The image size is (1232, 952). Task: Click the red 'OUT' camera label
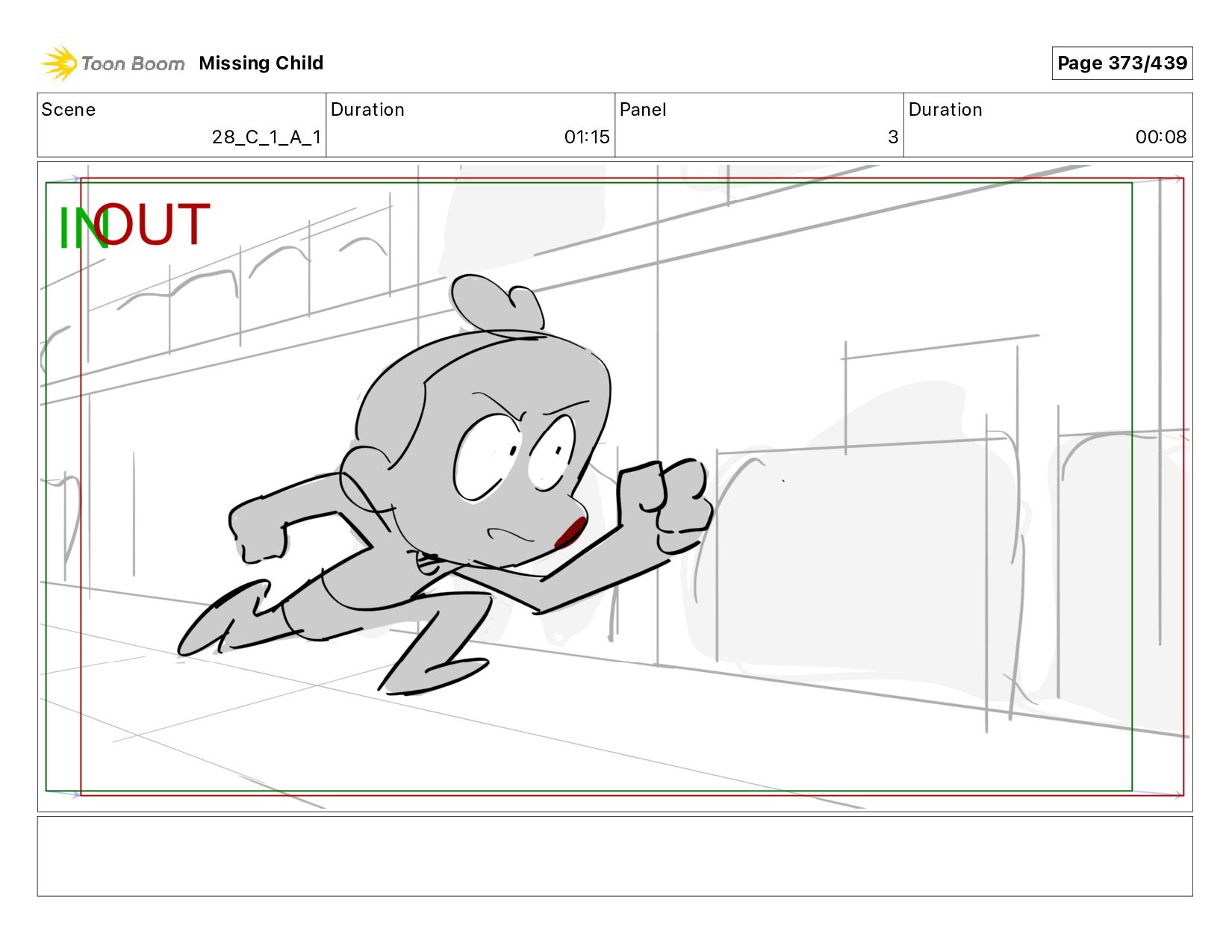(x=153, y=224)
